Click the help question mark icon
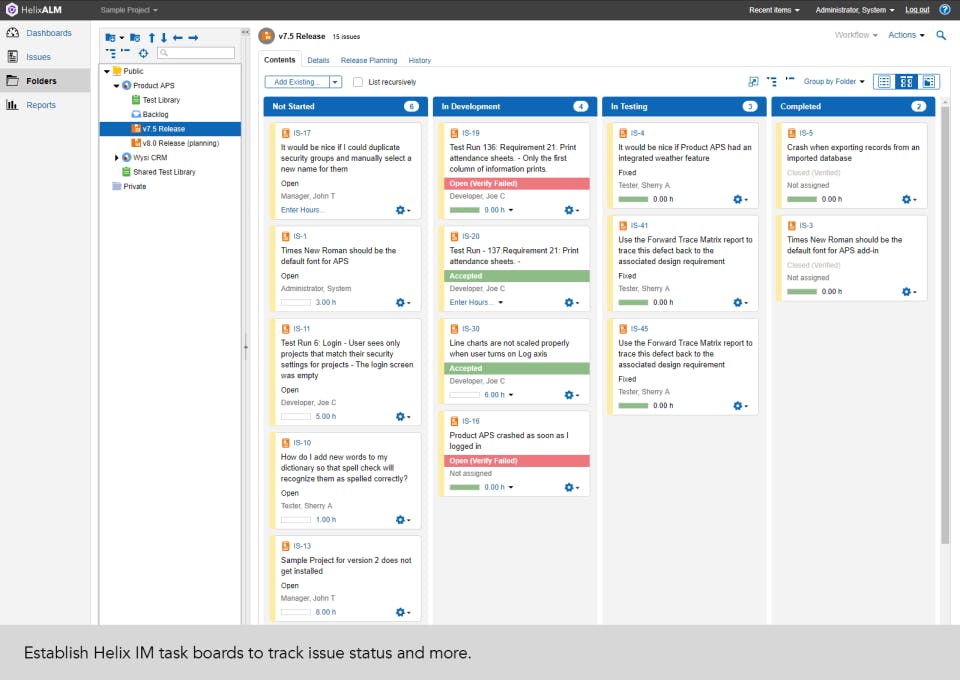This screenshot has height=680, width=960. pyautogui.click(x=945, y=10)
